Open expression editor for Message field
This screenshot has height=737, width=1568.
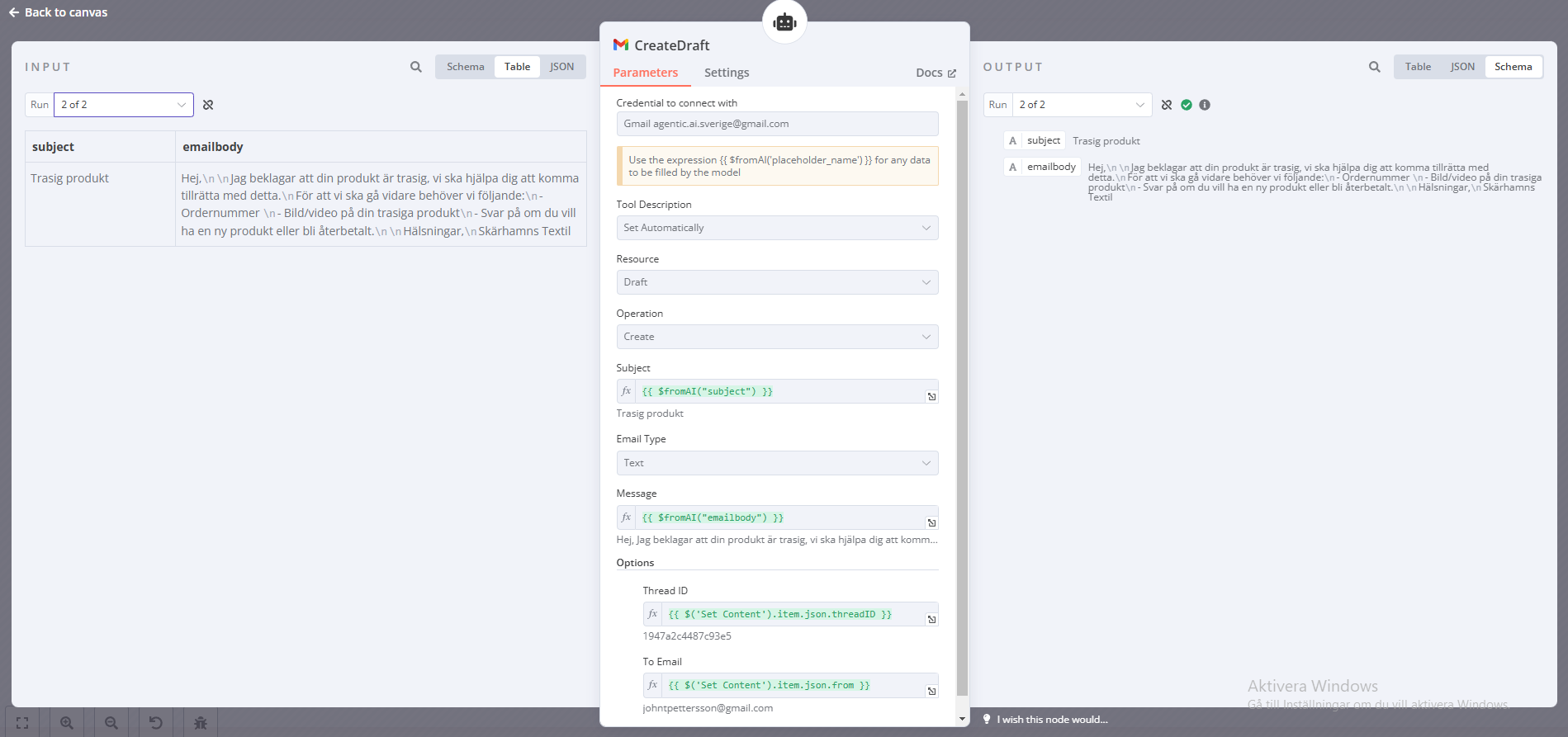931,523
